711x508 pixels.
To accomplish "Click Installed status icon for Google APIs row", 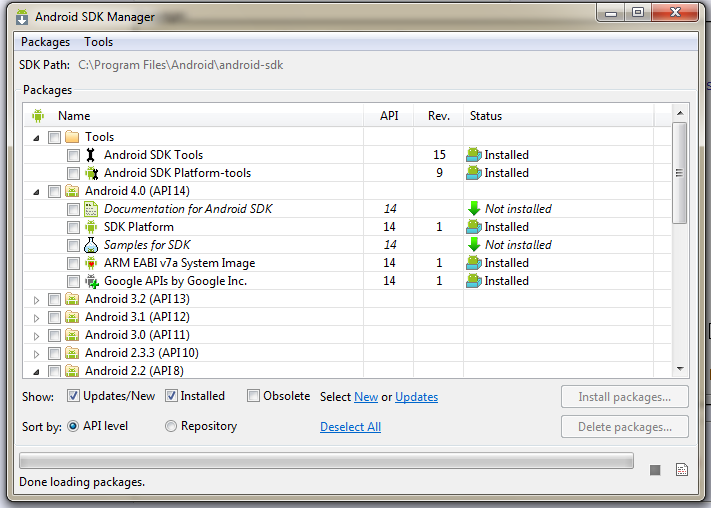I will tap(474, 281).
